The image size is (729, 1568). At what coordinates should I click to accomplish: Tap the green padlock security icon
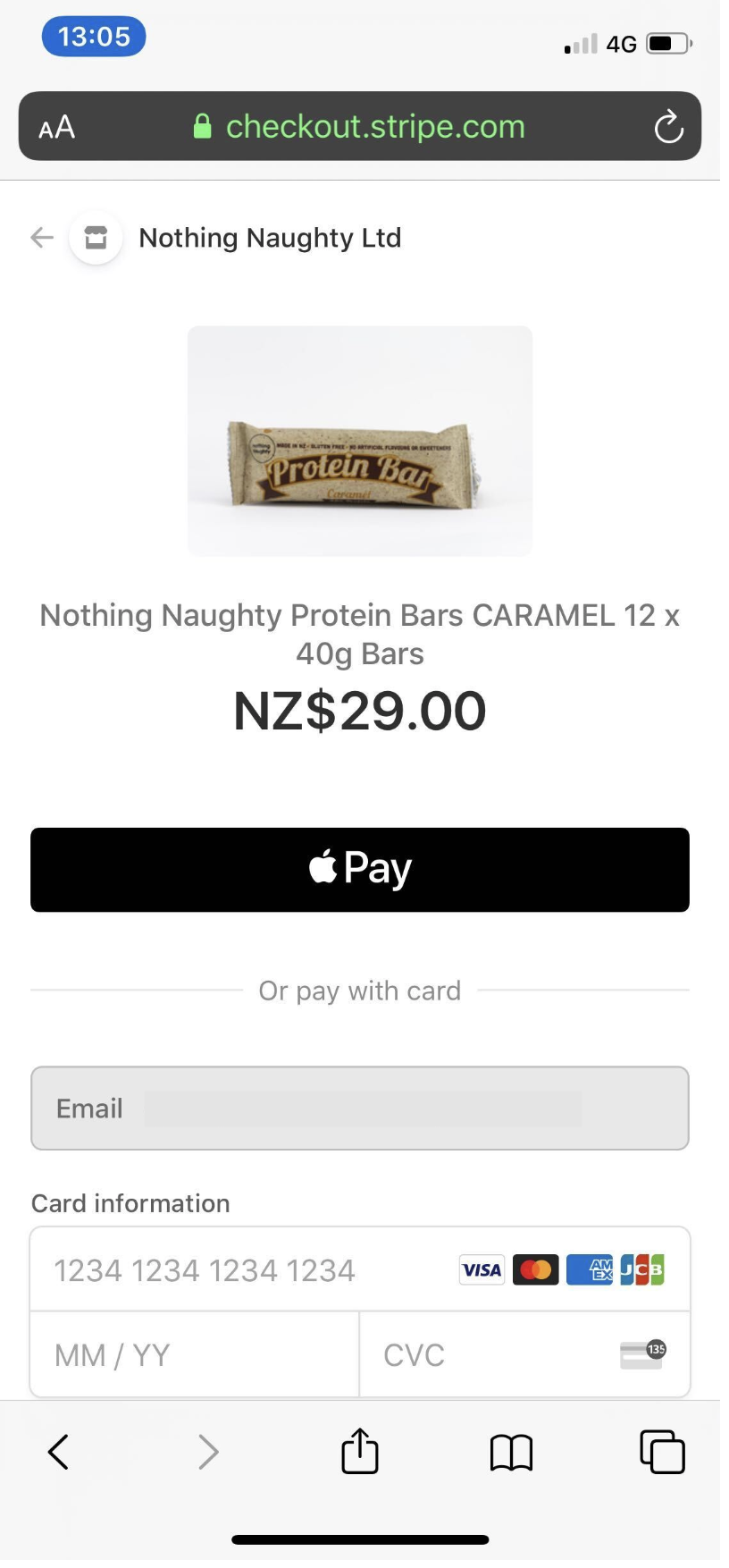coord(203,127)
